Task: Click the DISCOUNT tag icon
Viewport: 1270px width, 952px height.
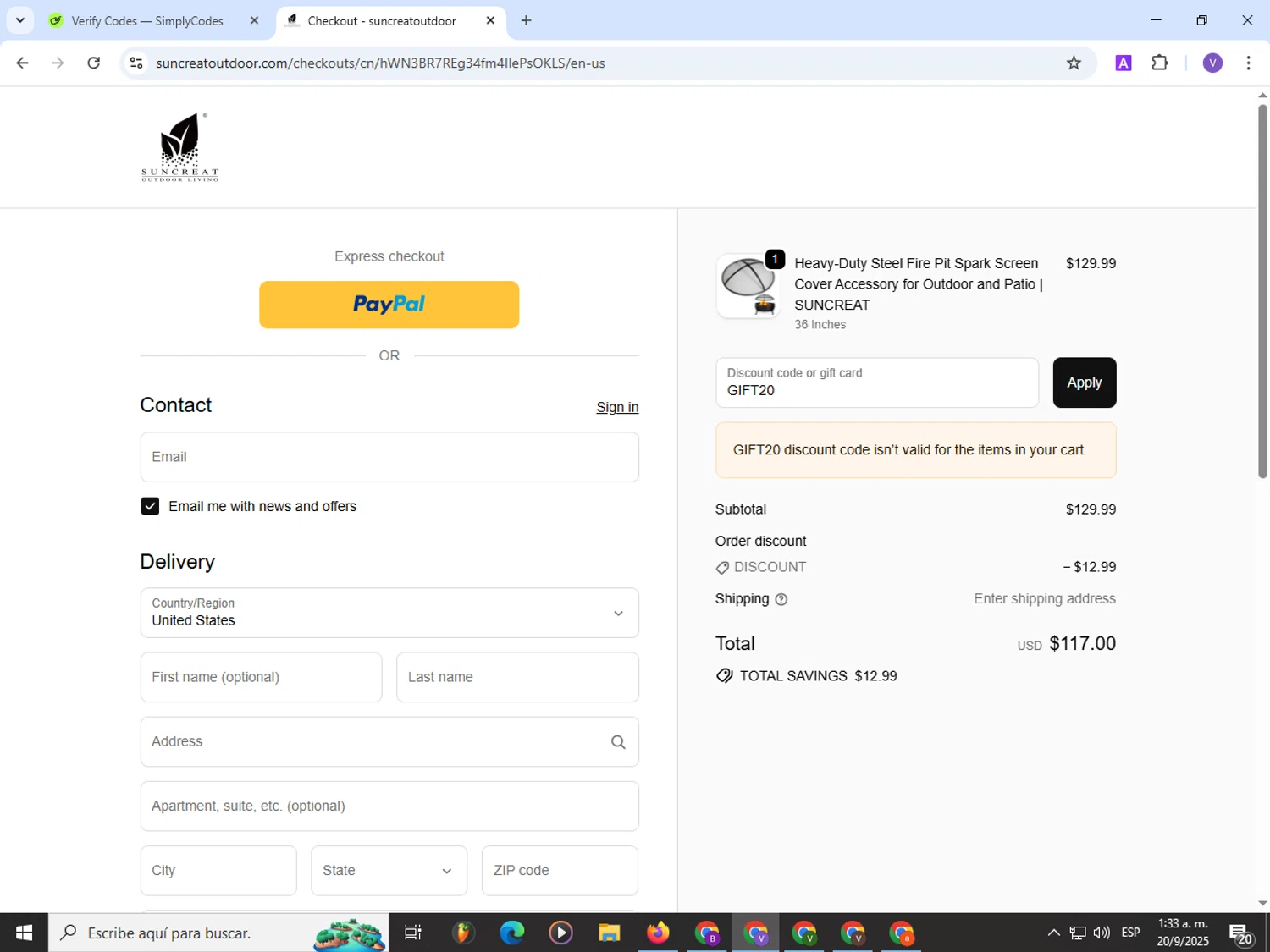Action: tap(722, 568)
